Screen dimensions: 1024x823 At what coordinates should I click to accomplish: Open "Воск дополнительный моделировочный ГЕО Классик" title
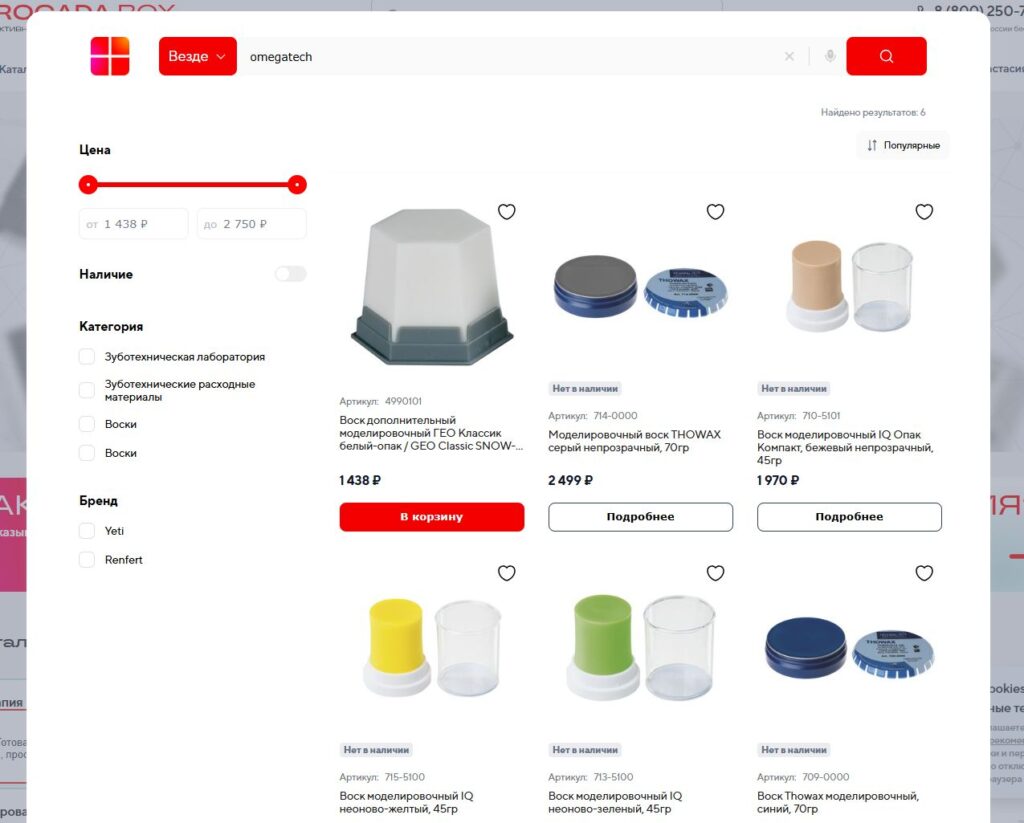431,433
